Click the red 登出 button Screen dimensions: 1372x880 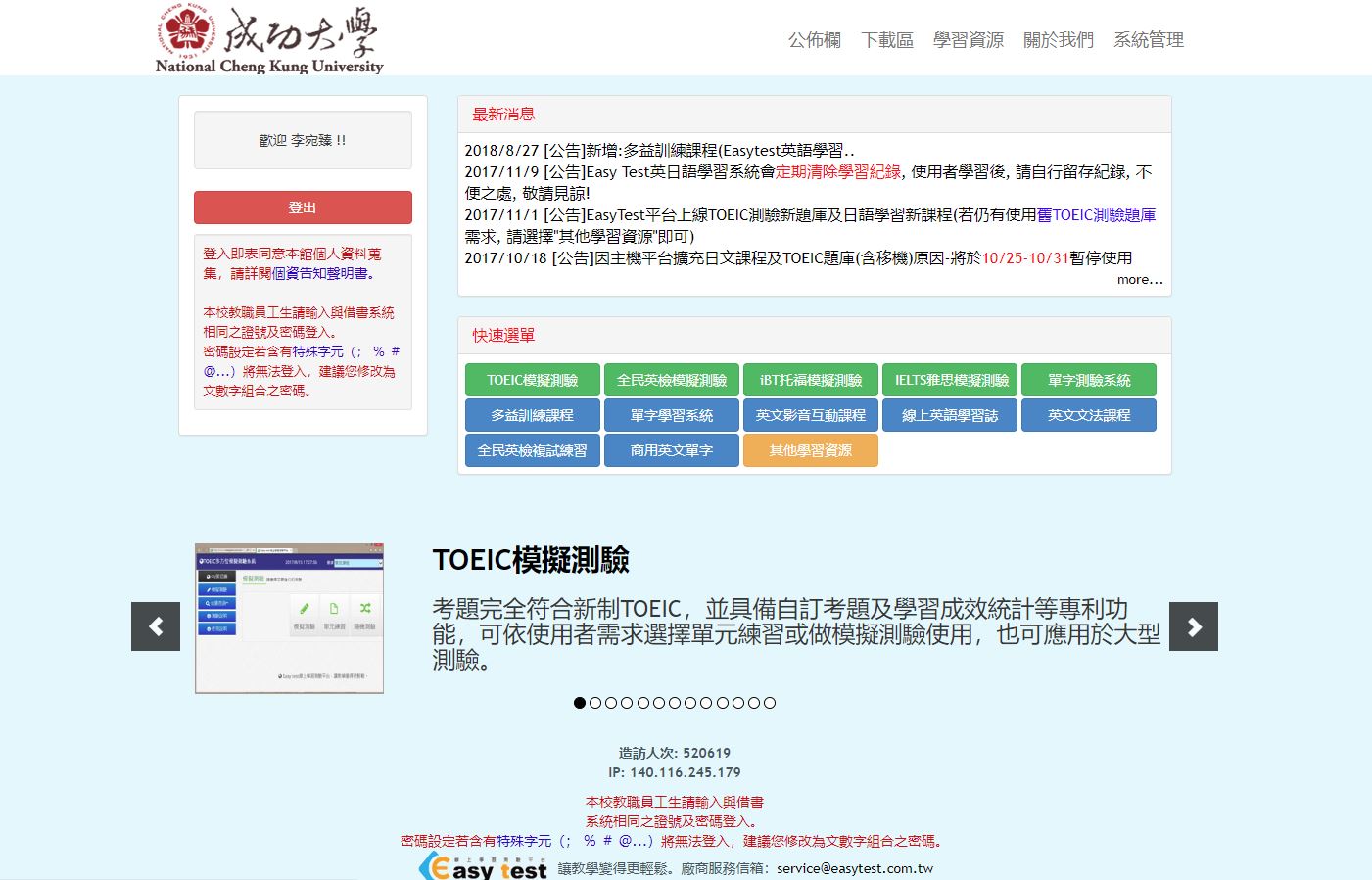(x=303, y=208)
